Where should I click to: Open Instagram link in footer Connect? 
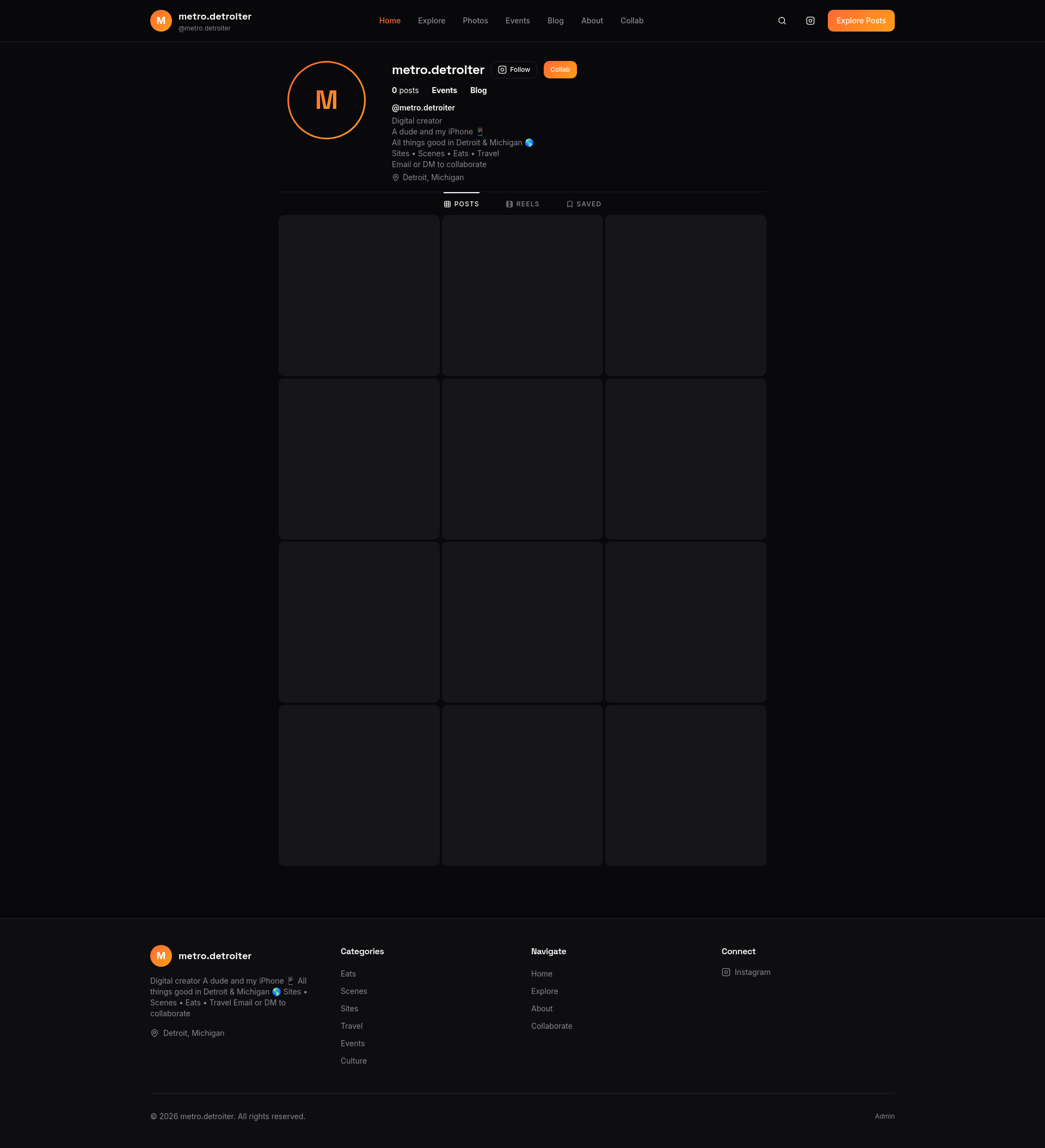[746, 972]
